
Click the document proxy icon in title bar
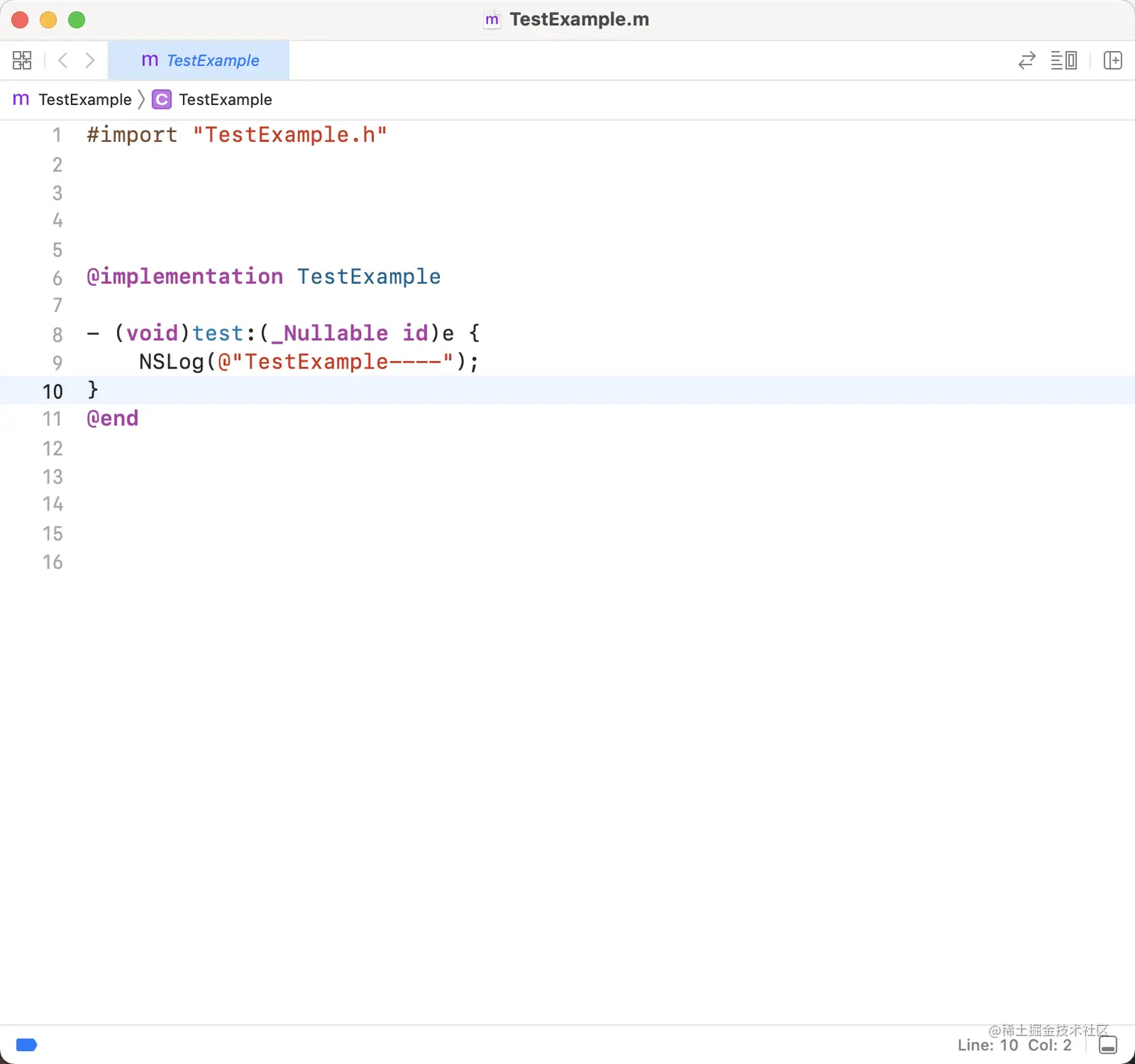(x=492, y=20)
